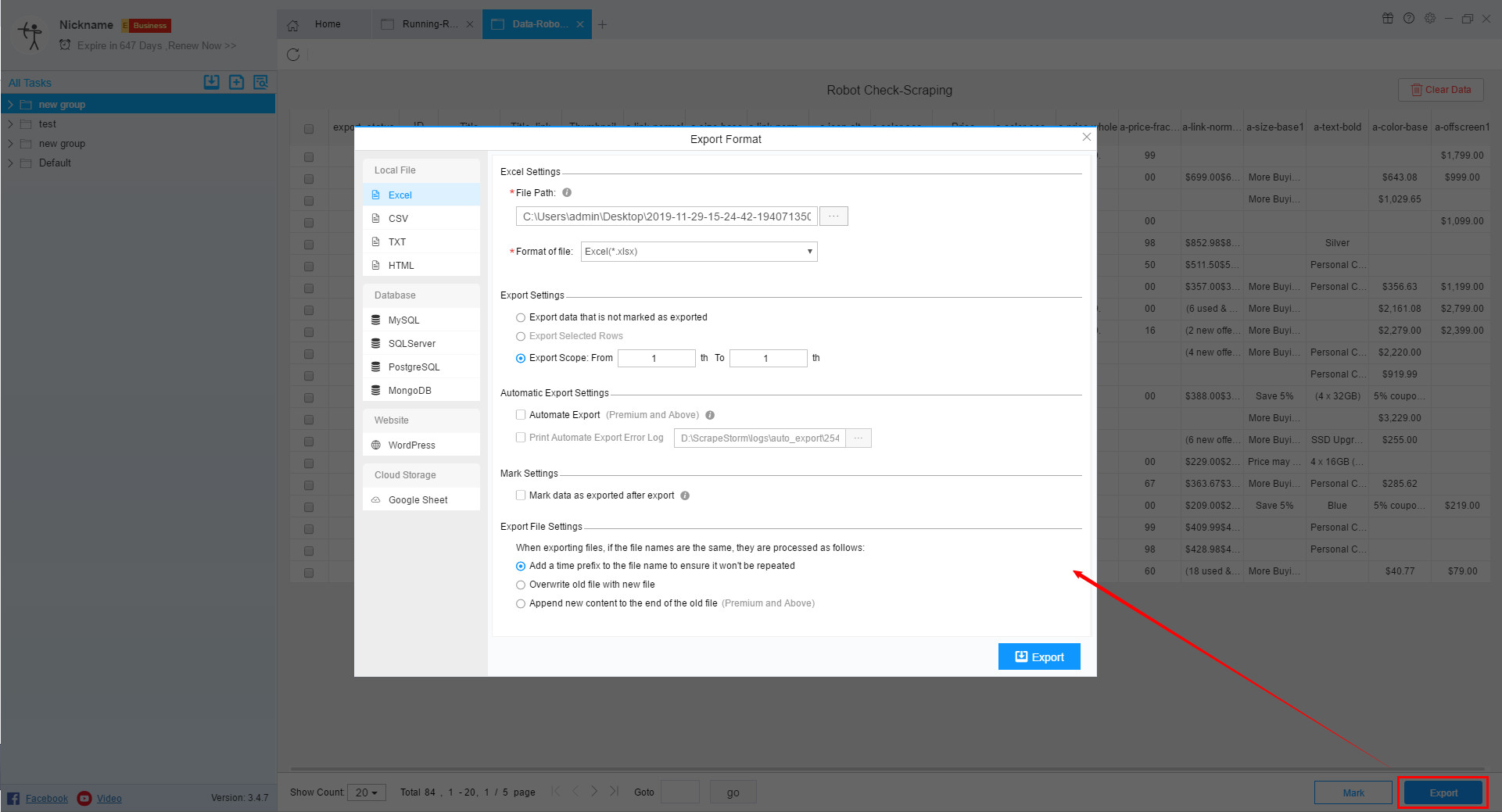Image resolution: width=1502 pixels, height=812 pixels.
Task: Select Overwrite old file with new file
Action: pos(521,584)
